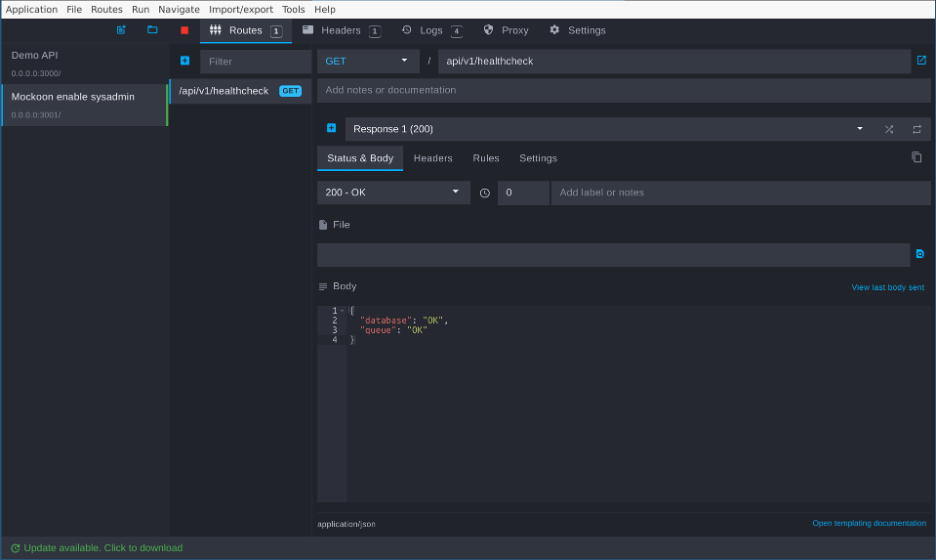Open the 200 - OK status dropdown

pyautogui.click(x=393, y=192)
